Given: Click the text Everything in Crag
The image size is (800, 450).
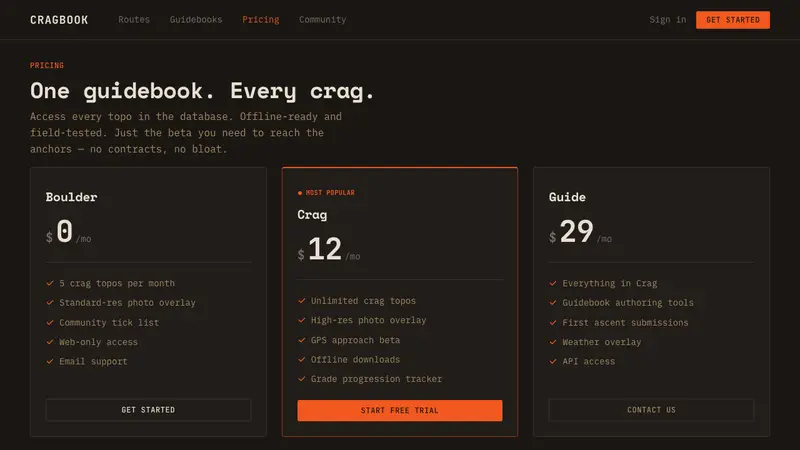Looking at the screenshot, I should coord(610,283).
